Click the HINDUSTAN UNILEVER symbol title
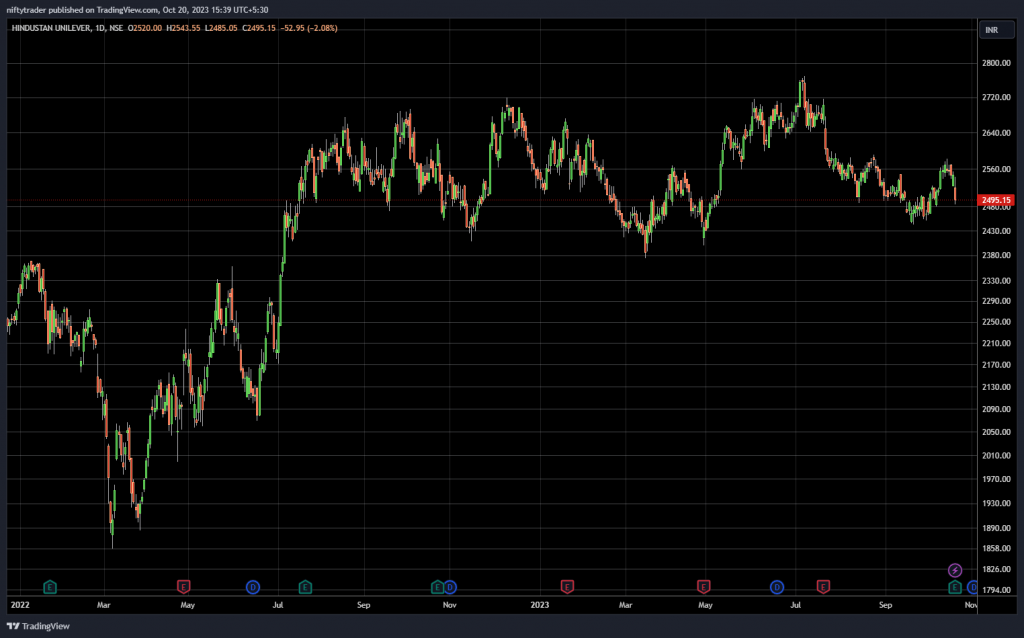Image resolution: width=1024 pixels, height=638 pixels. click(52, 28)
